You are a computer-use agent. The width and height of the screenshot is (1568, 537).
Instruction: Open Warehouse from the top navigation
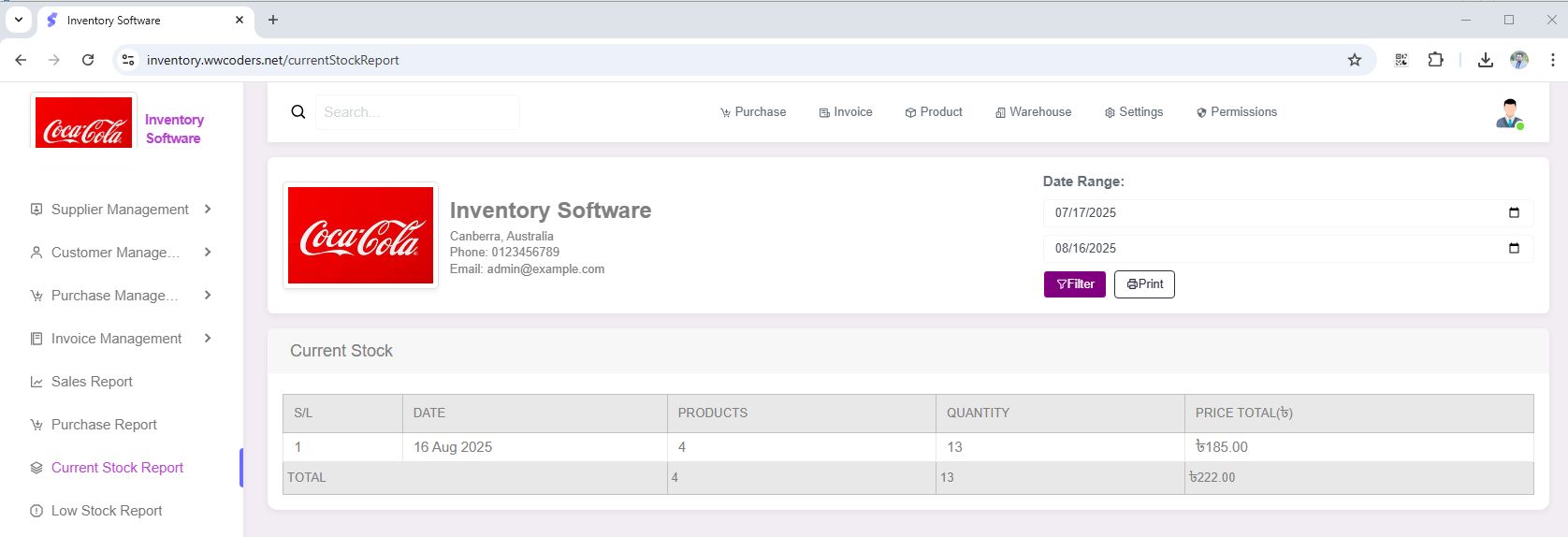[x=1033, y=112]
